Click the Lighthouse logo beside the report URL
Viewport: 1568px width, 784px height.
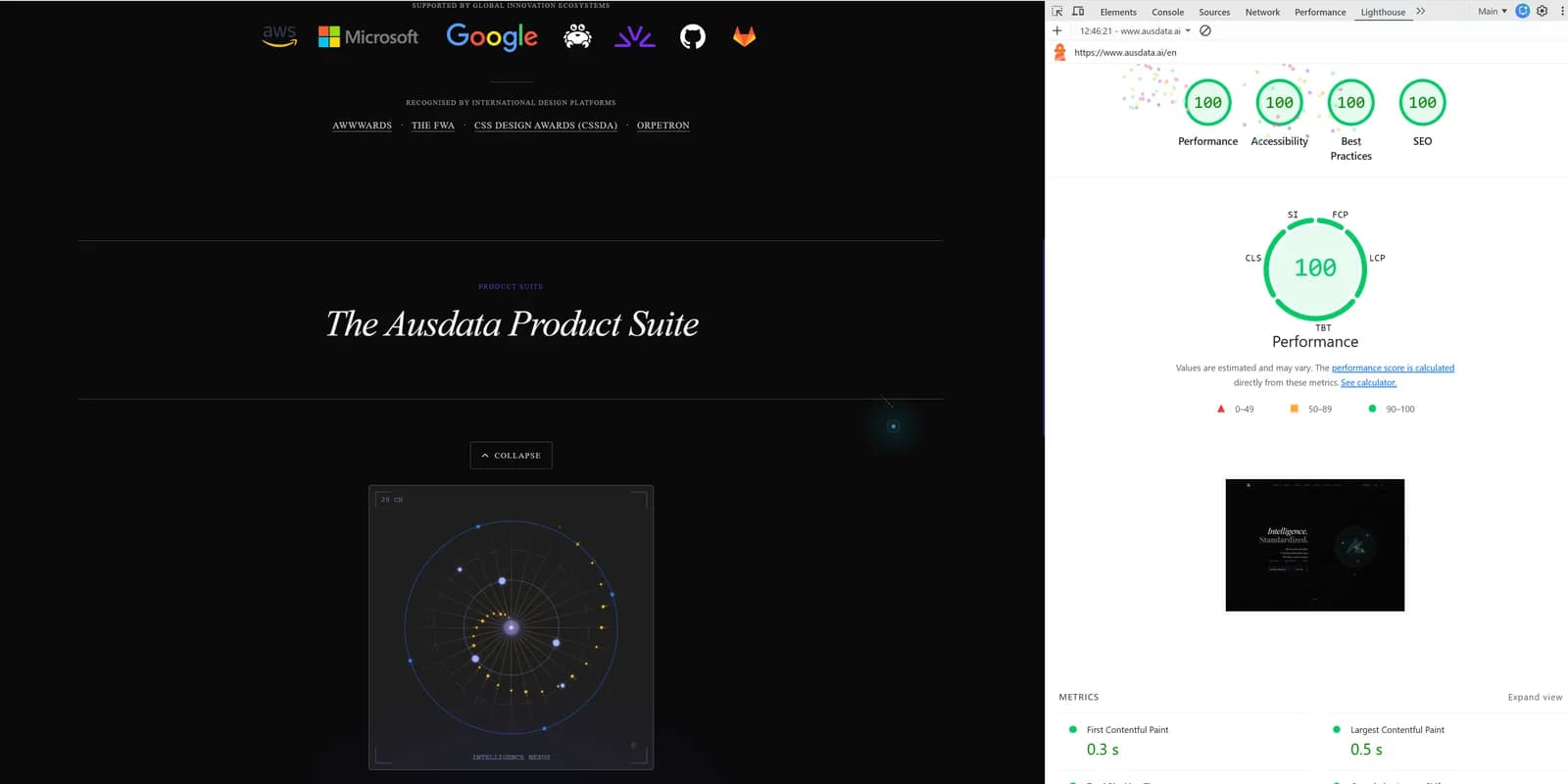click(1059, 53)
